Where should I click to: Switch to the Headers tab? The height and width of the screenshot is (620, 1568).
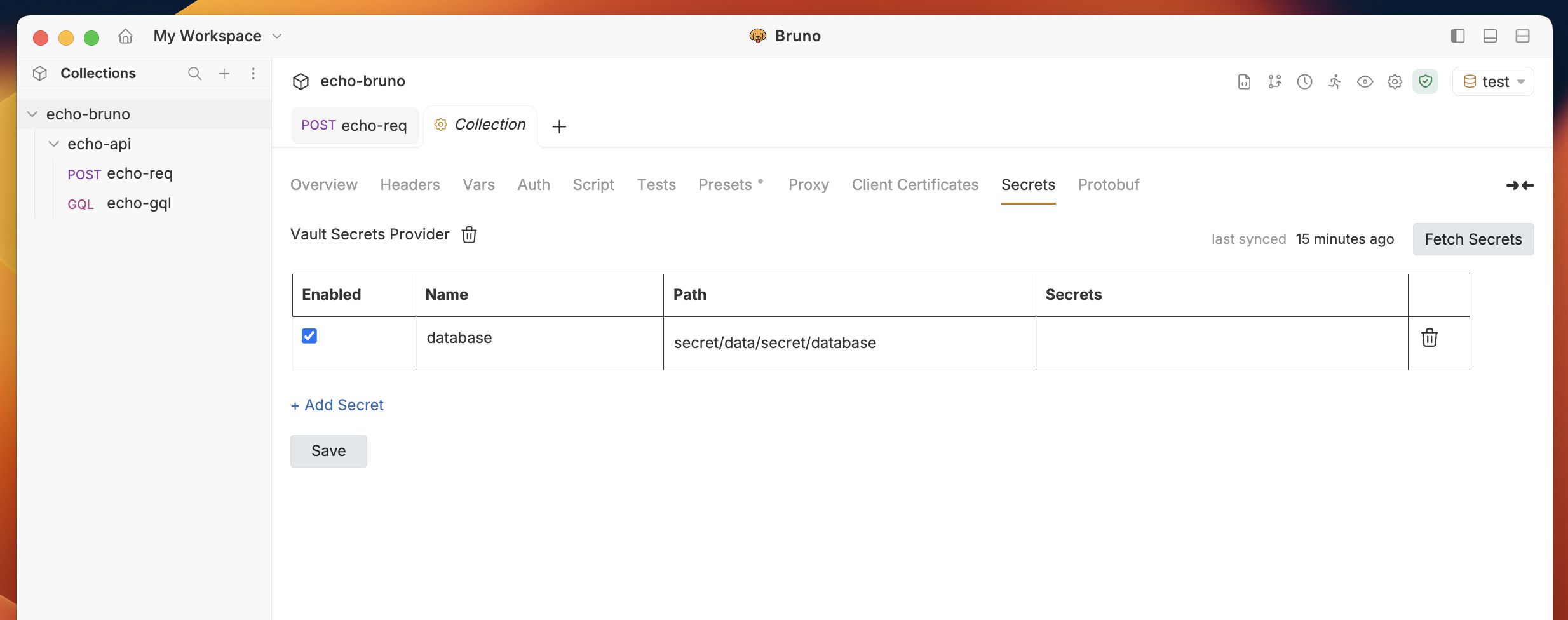click(x=410, y=185)
